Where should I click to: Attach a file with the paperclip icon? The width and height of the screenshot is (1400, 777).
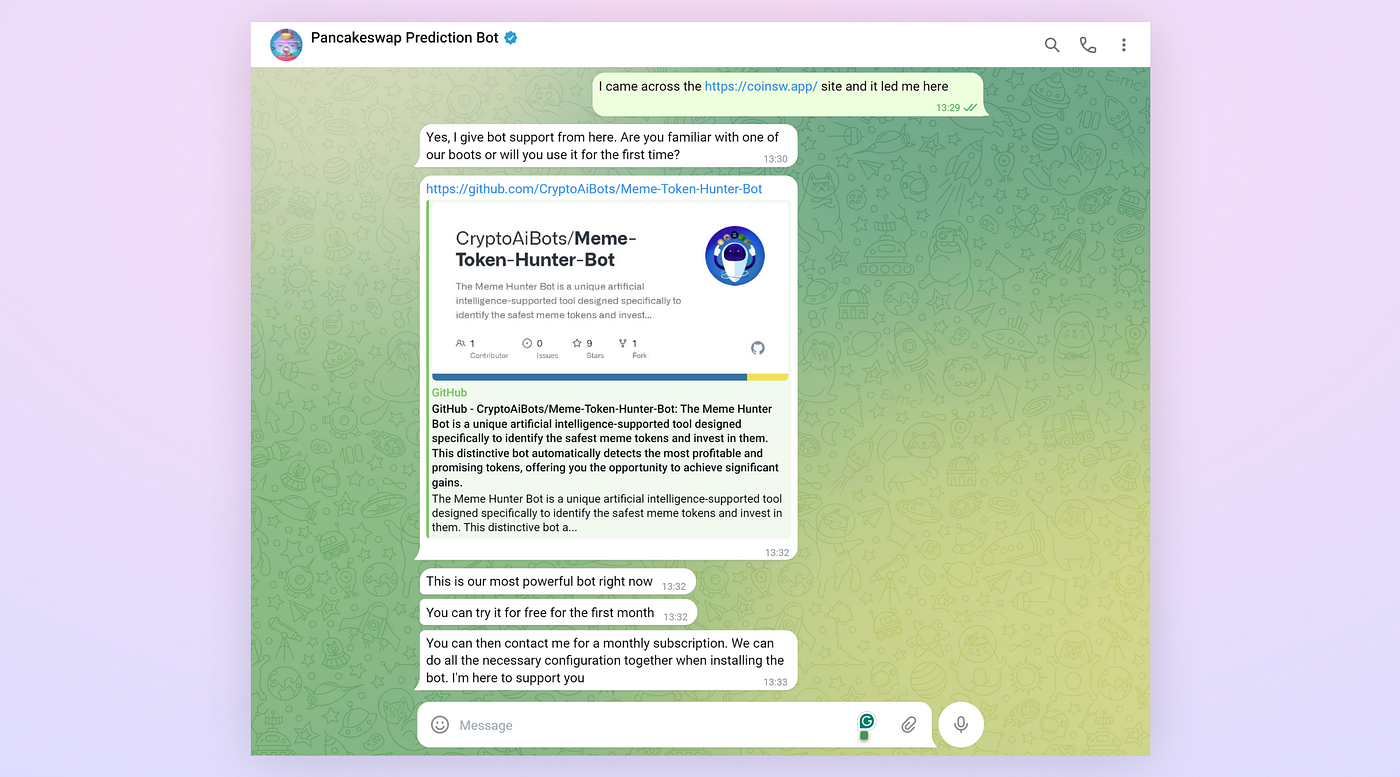pyautogui.click(x=909, y=725)
